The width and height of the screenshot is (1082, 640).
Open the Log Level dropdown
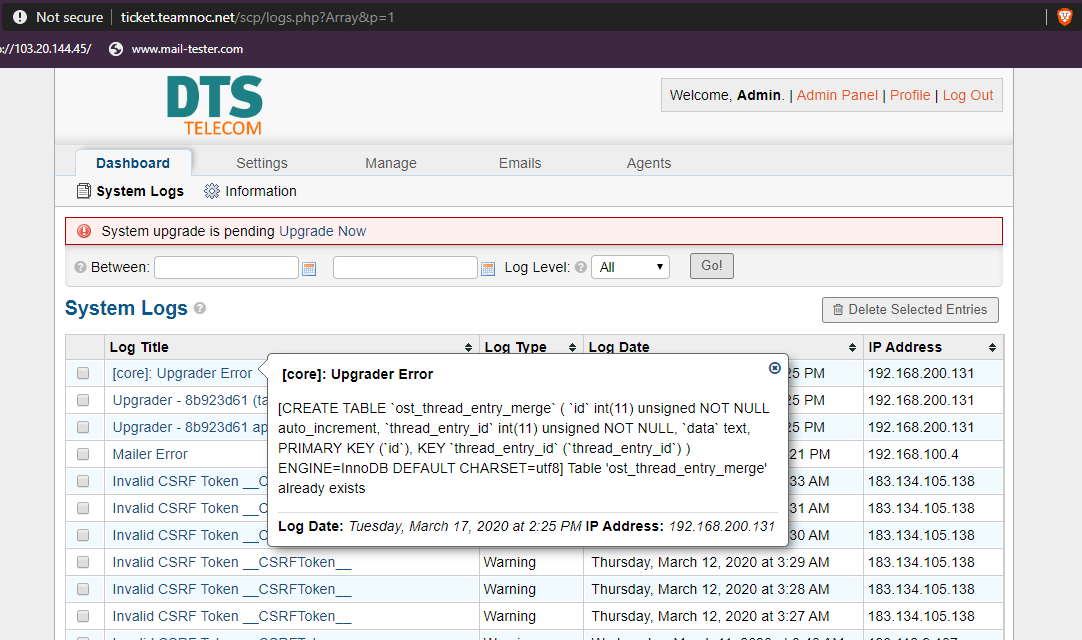pos(630,267)
